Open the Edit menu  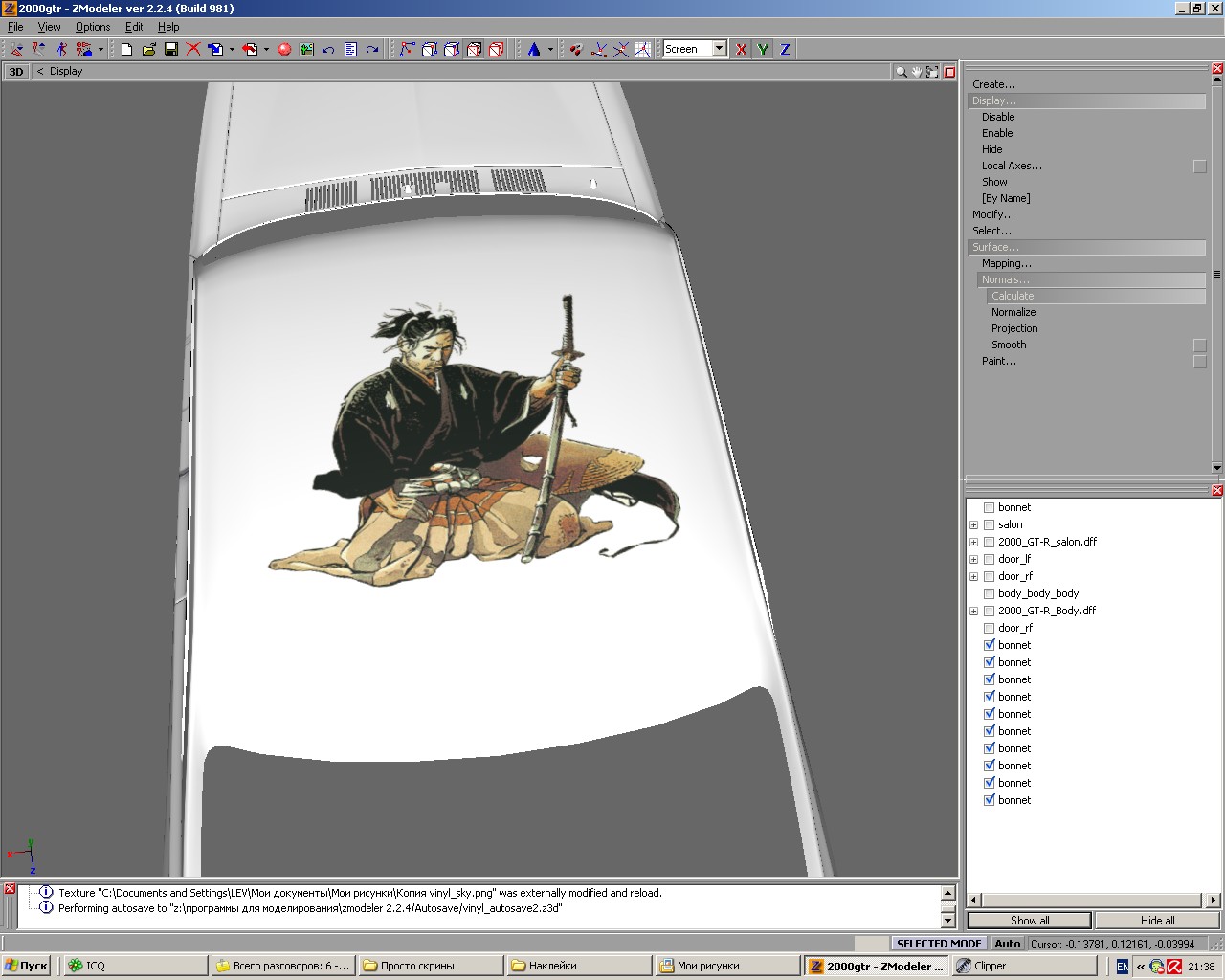coord(134,27)
